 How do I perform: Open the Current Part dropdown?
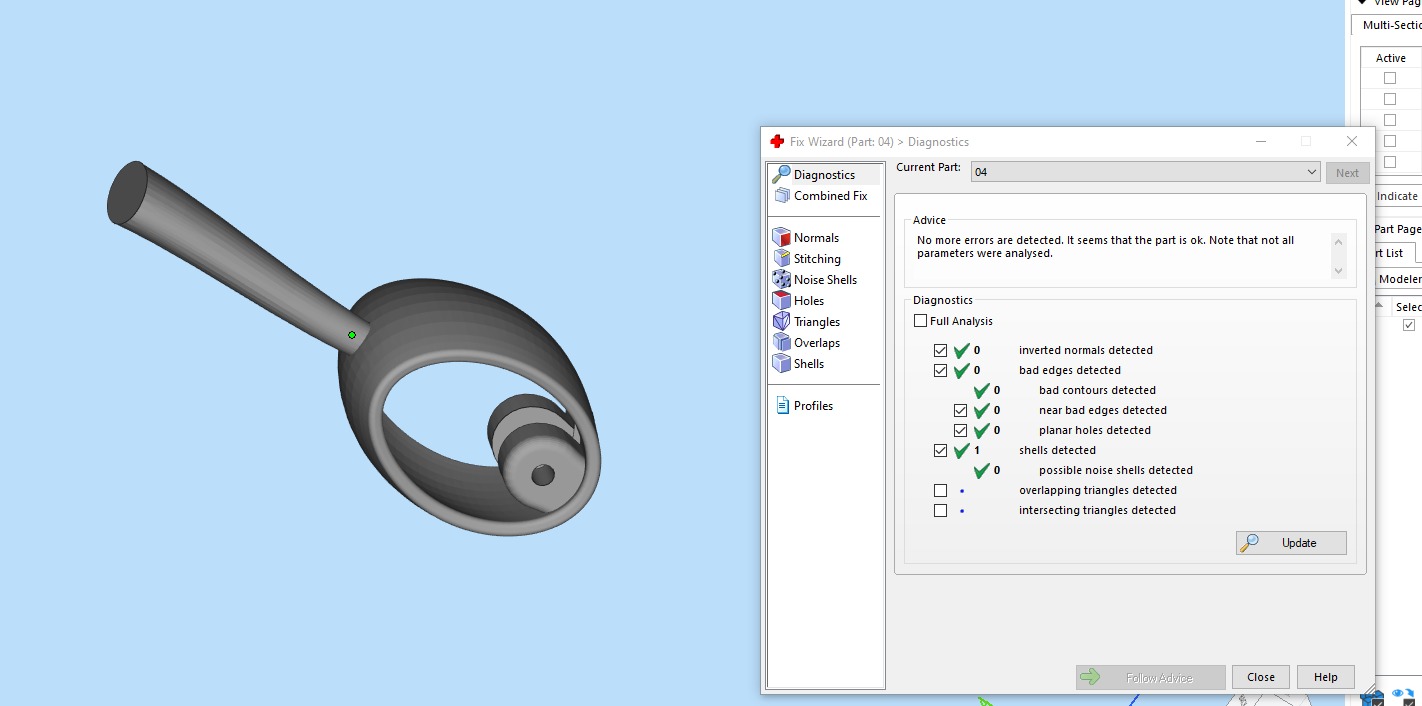[x=1145, y=172]
